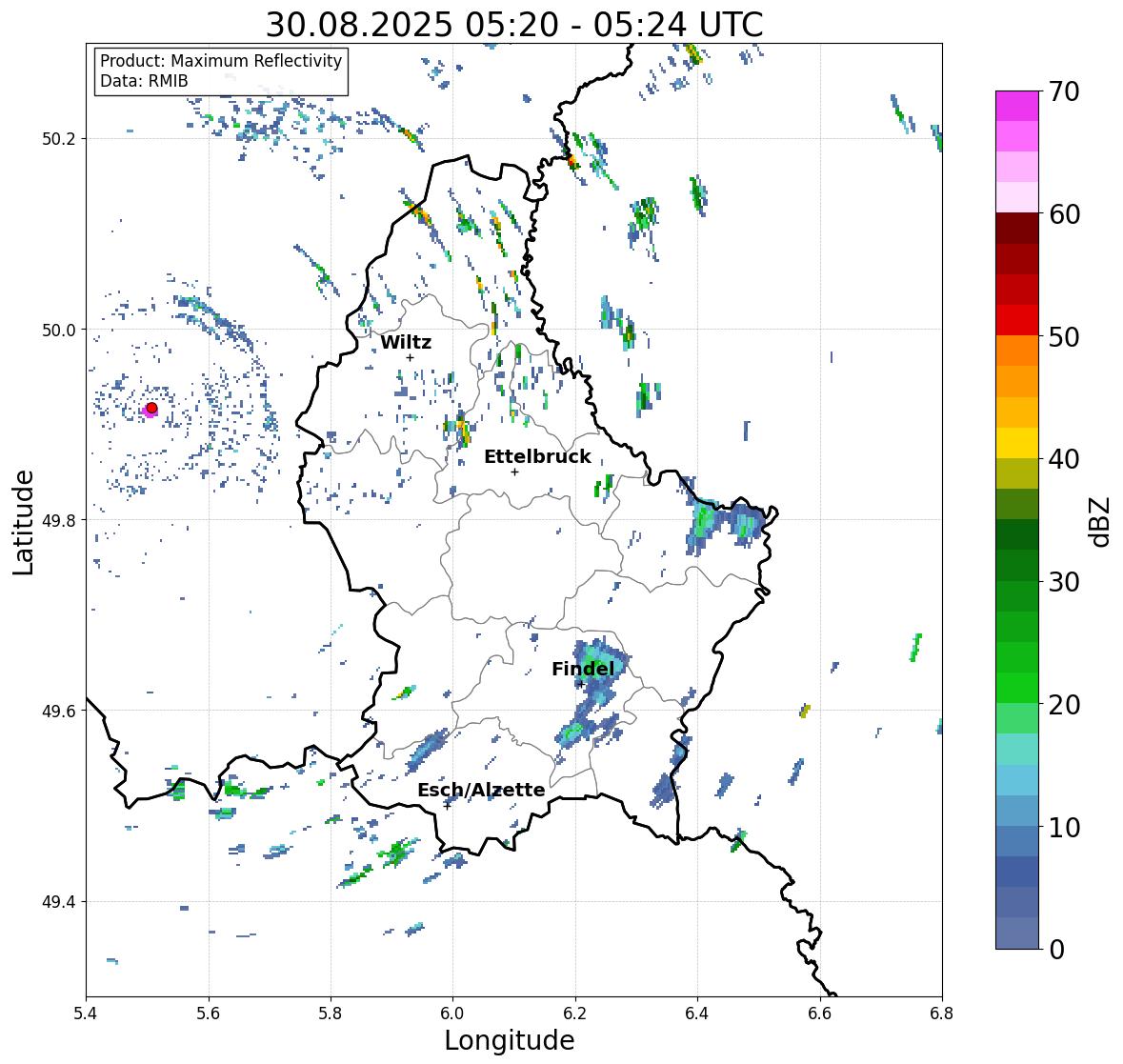The image size is (1123, 1064).
Task: Click the Wiltz city label
Action: 406,342
